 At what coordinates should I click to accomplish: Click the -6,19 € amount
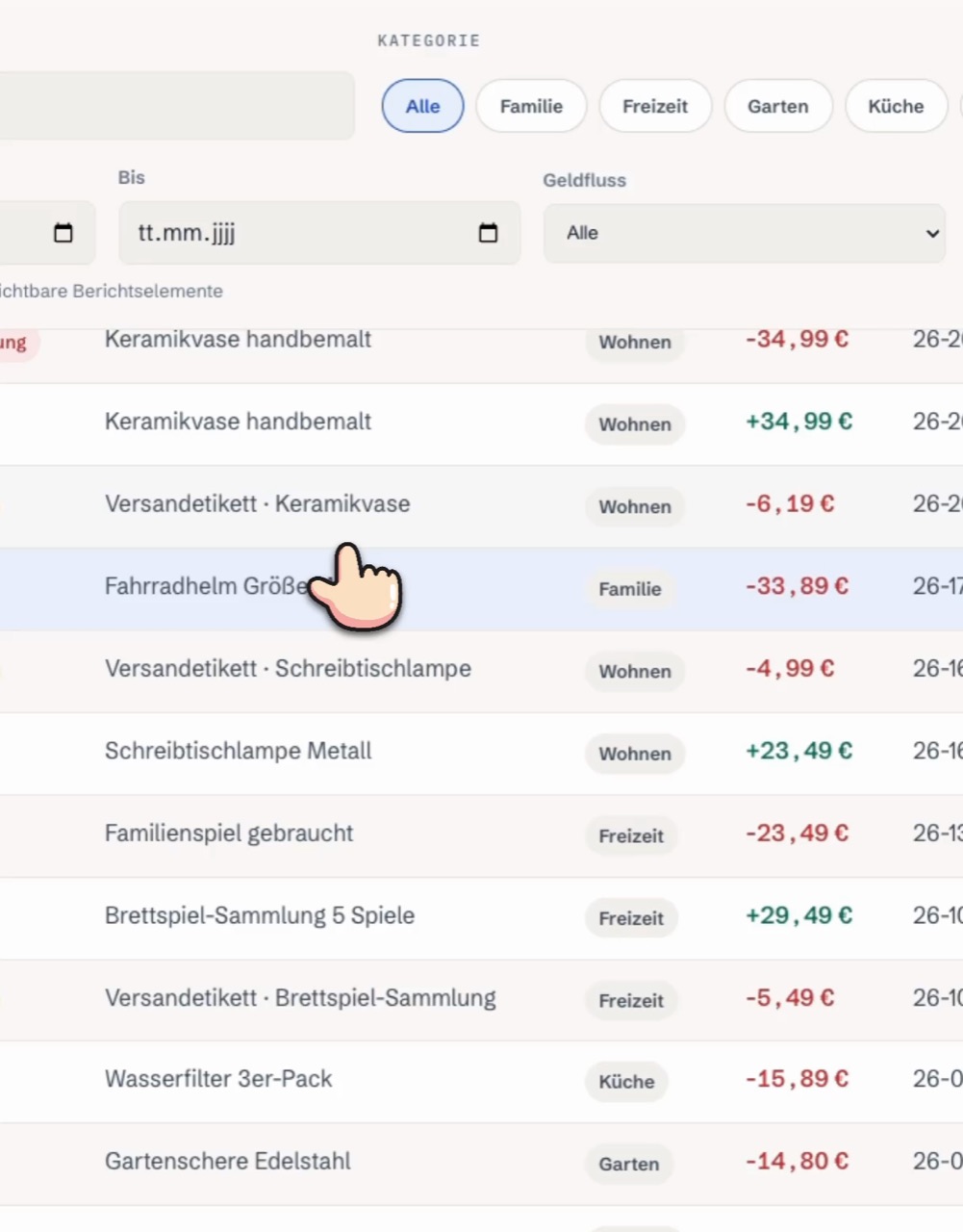tap(790, 503)
